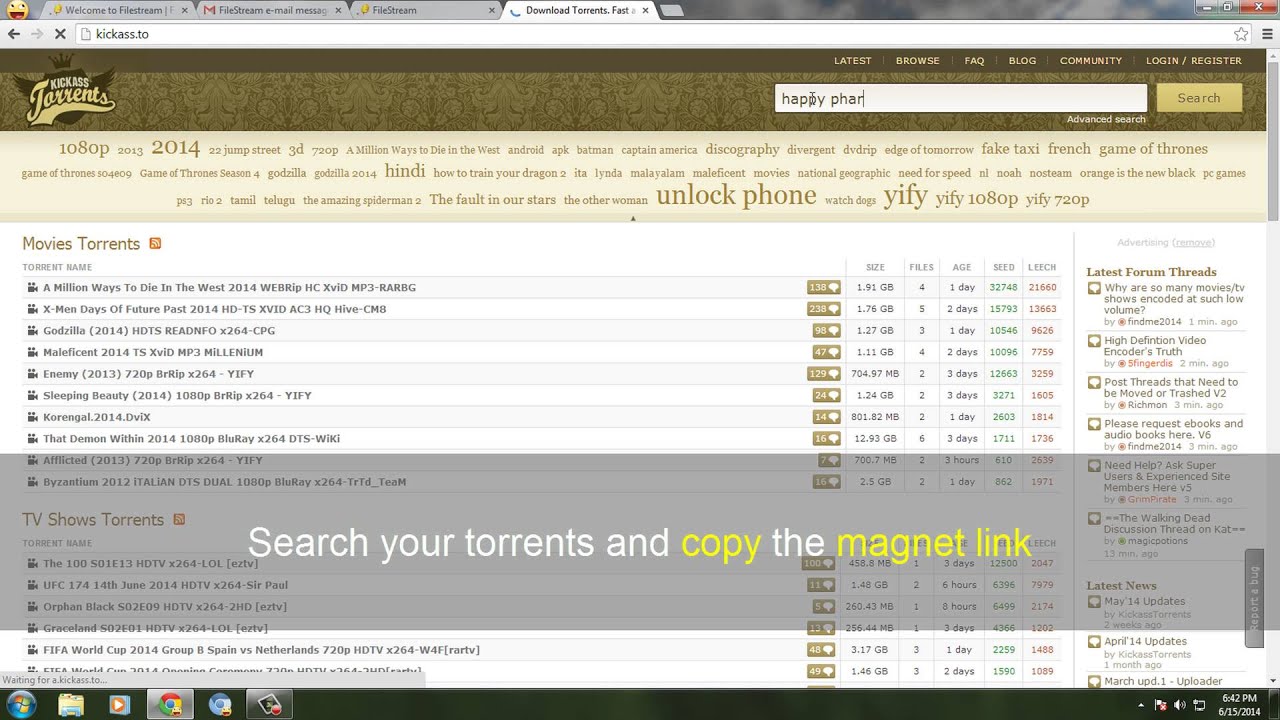Open a new Chrome tab
The image size is (1280, 720).
pyautogui.click(x=672, y=10)
